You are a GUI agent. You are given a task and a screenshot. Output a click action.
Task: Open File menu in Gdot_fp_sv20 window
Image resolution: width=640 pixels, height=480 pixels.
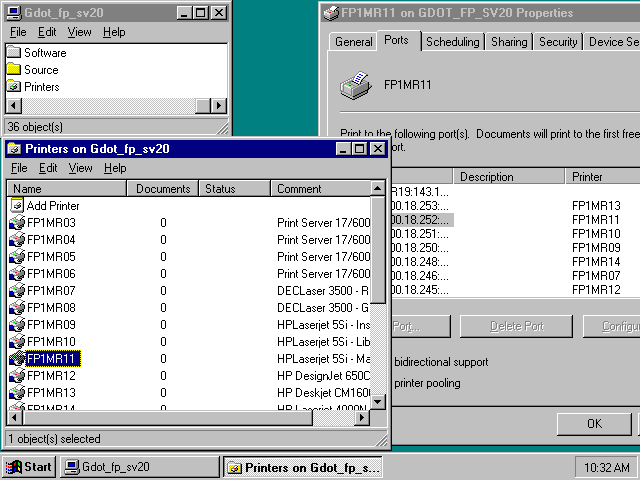point(18,32)
